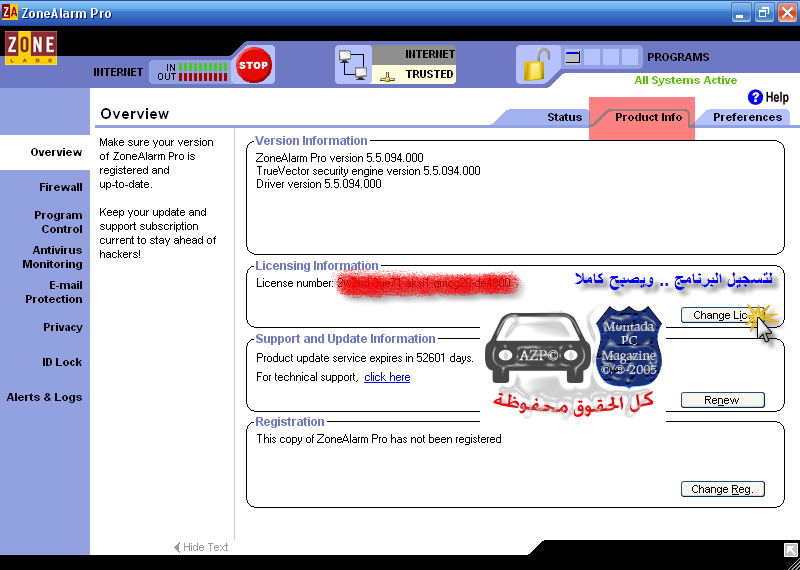
Task: Click the network zones computers icon
Action: (x=352, y=65)
